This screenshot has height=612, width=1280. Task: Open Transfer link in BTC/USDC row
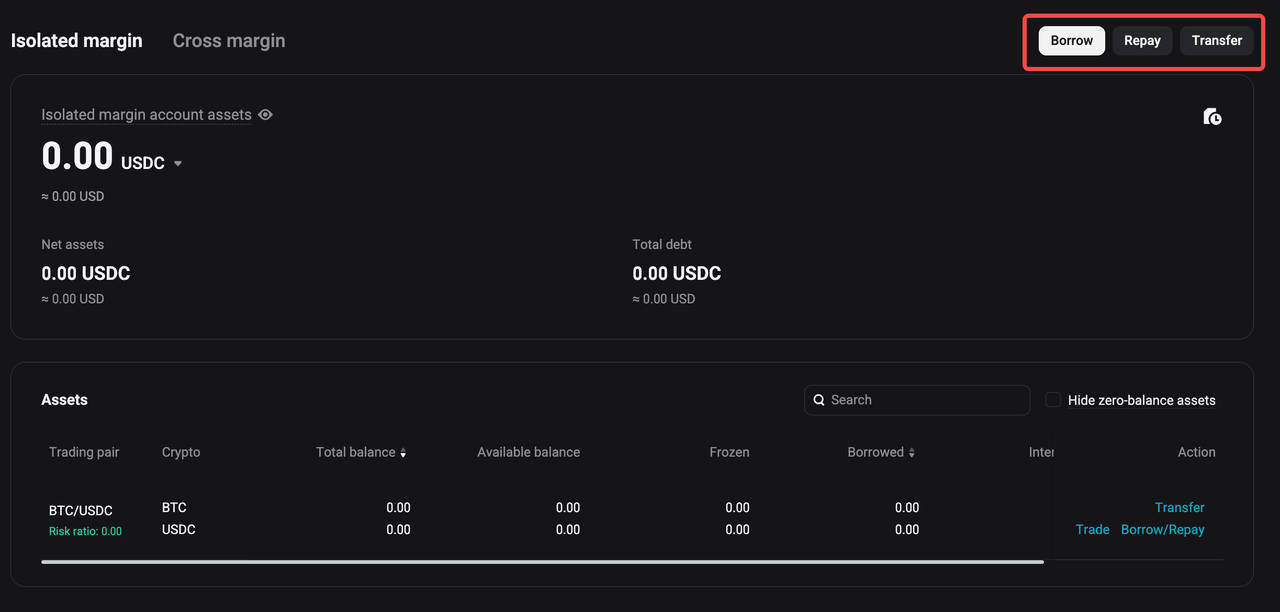(1180, 508)
